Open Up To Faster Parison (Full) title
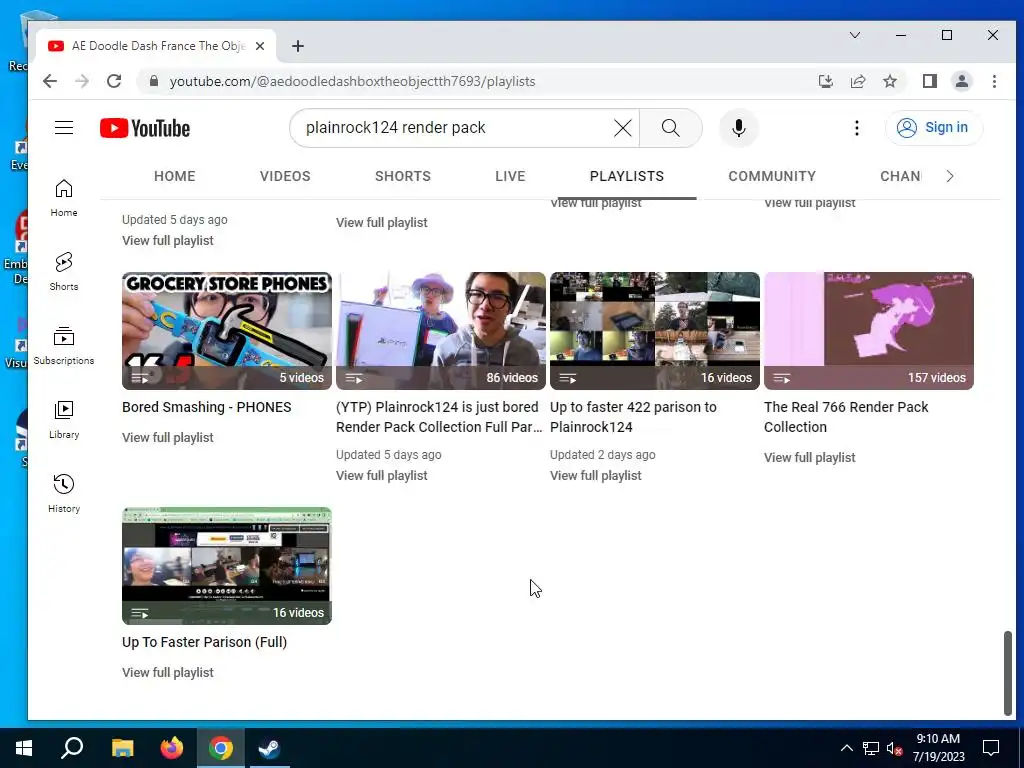This screenshot has width=1024, height=768. click(x=204, y=642)
